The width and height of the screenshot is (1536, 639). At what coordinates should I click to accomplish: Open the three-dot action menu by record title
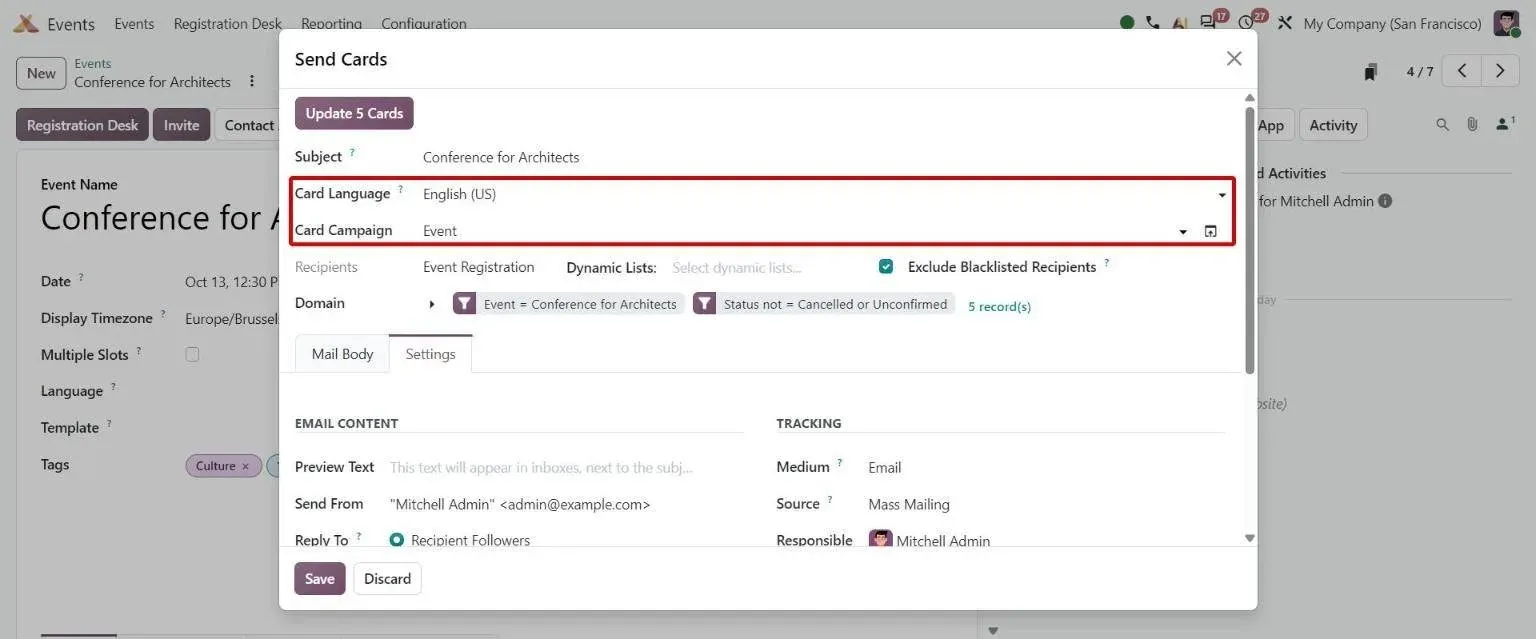pos(252,81)
